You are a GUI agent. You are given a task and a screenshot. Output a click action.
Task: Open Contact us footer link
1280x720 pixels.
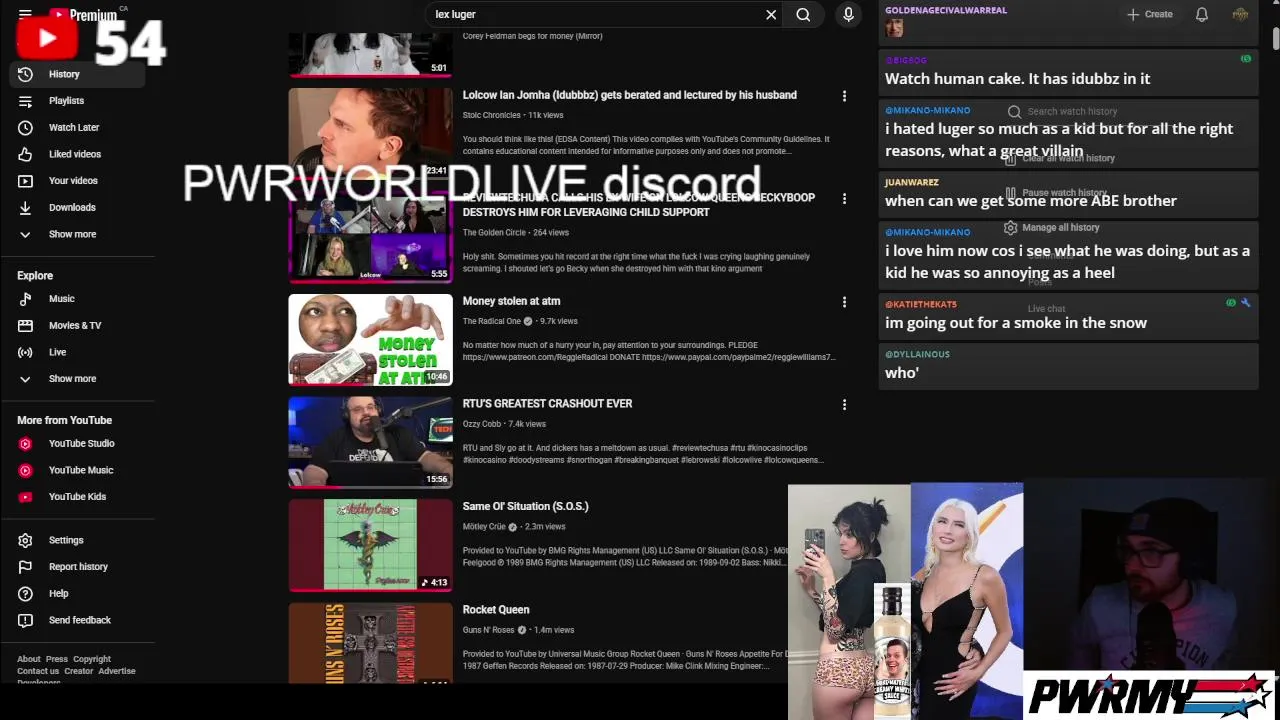38,671
